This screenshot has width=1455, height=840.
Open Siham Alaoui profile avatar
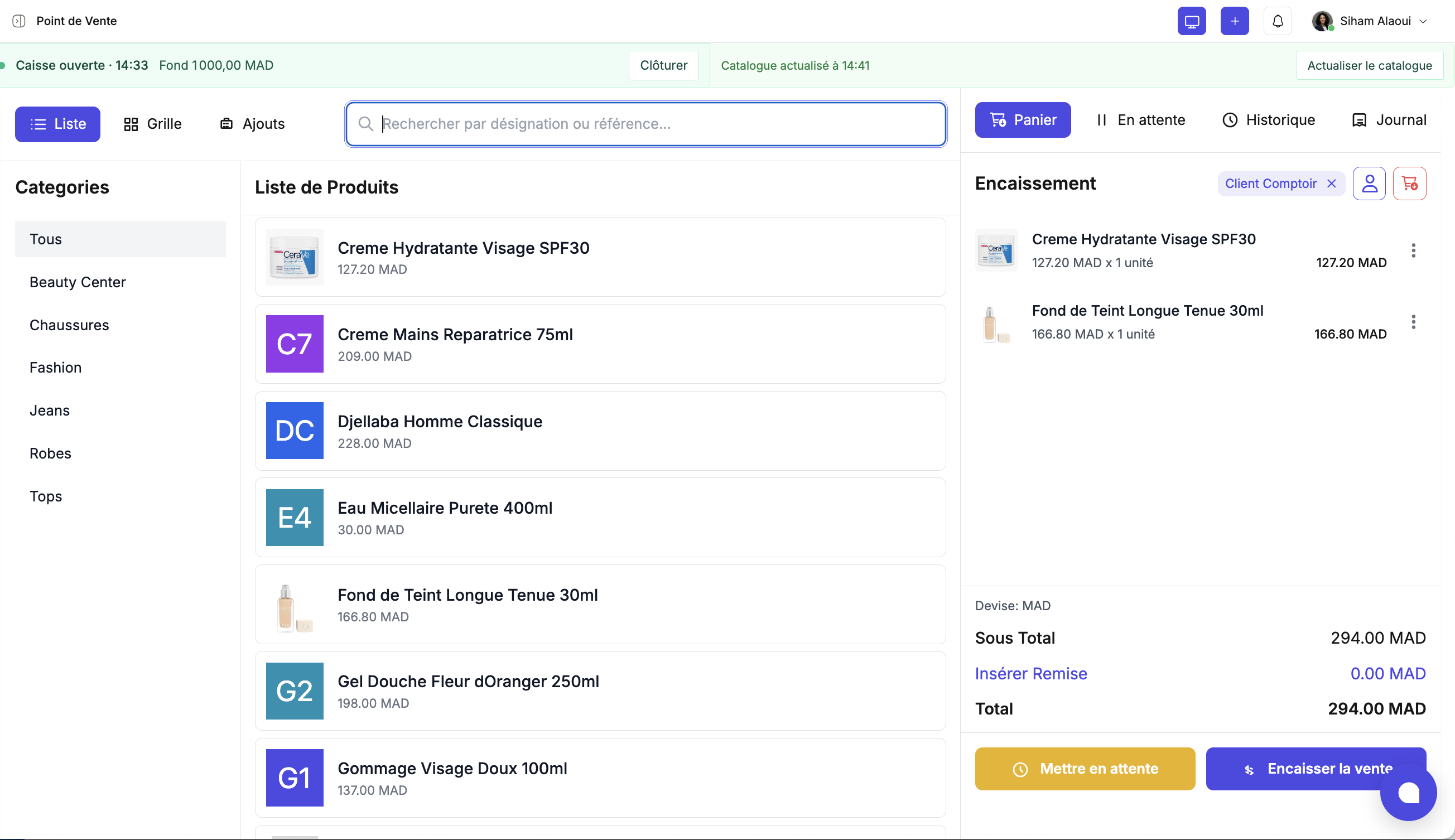(1322, 21)
